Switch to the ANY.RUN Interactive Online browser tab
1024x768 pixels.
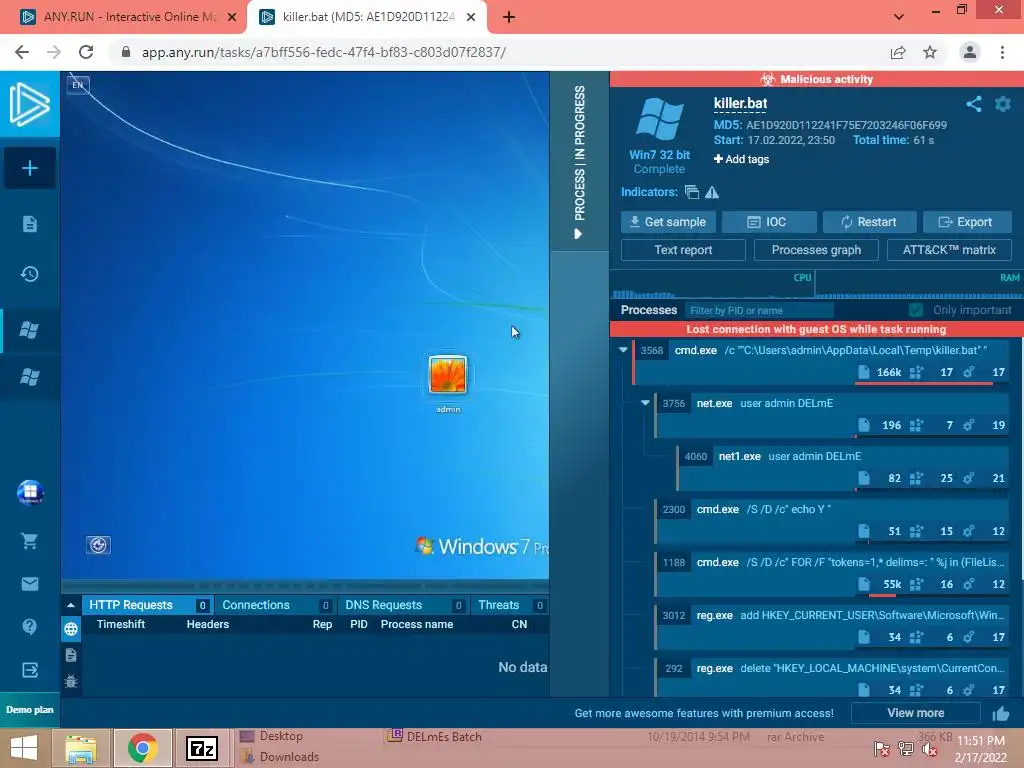[x=129, y=17]
